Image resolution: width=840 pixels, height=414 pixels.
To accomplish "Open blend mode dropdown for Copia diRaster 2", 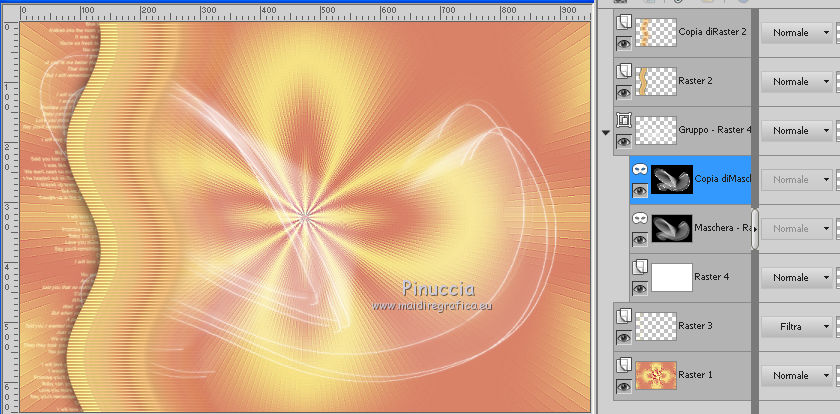I will pos(797,33).
